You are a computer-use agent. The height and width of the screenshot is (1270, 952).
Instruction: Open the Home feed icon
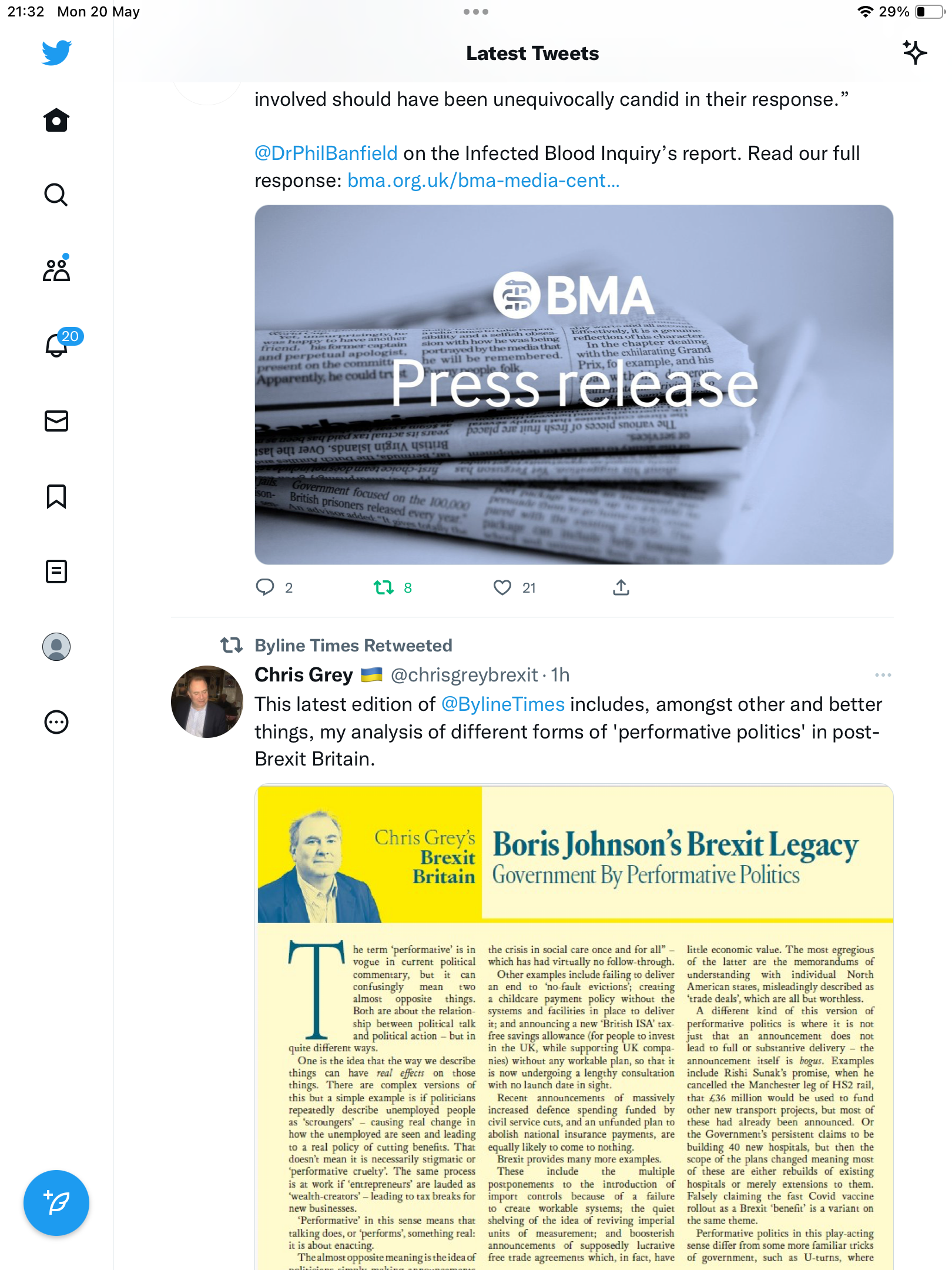tap(56, 120)
